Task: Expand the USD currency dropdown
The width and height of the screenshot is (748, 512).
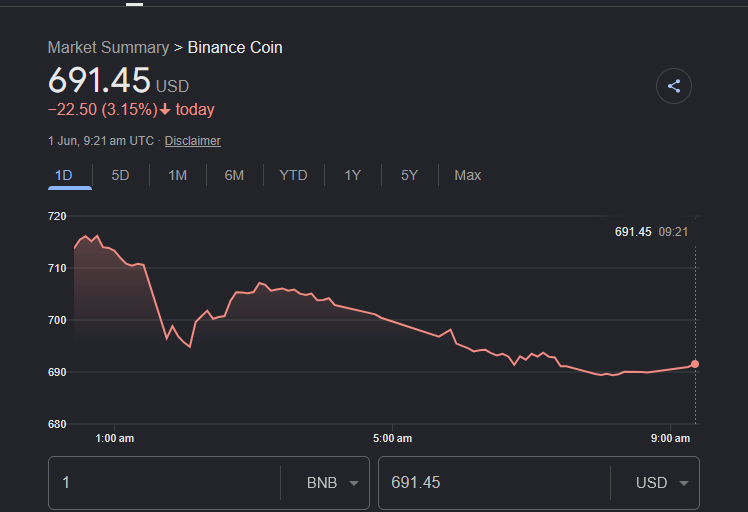Action: 662,483
